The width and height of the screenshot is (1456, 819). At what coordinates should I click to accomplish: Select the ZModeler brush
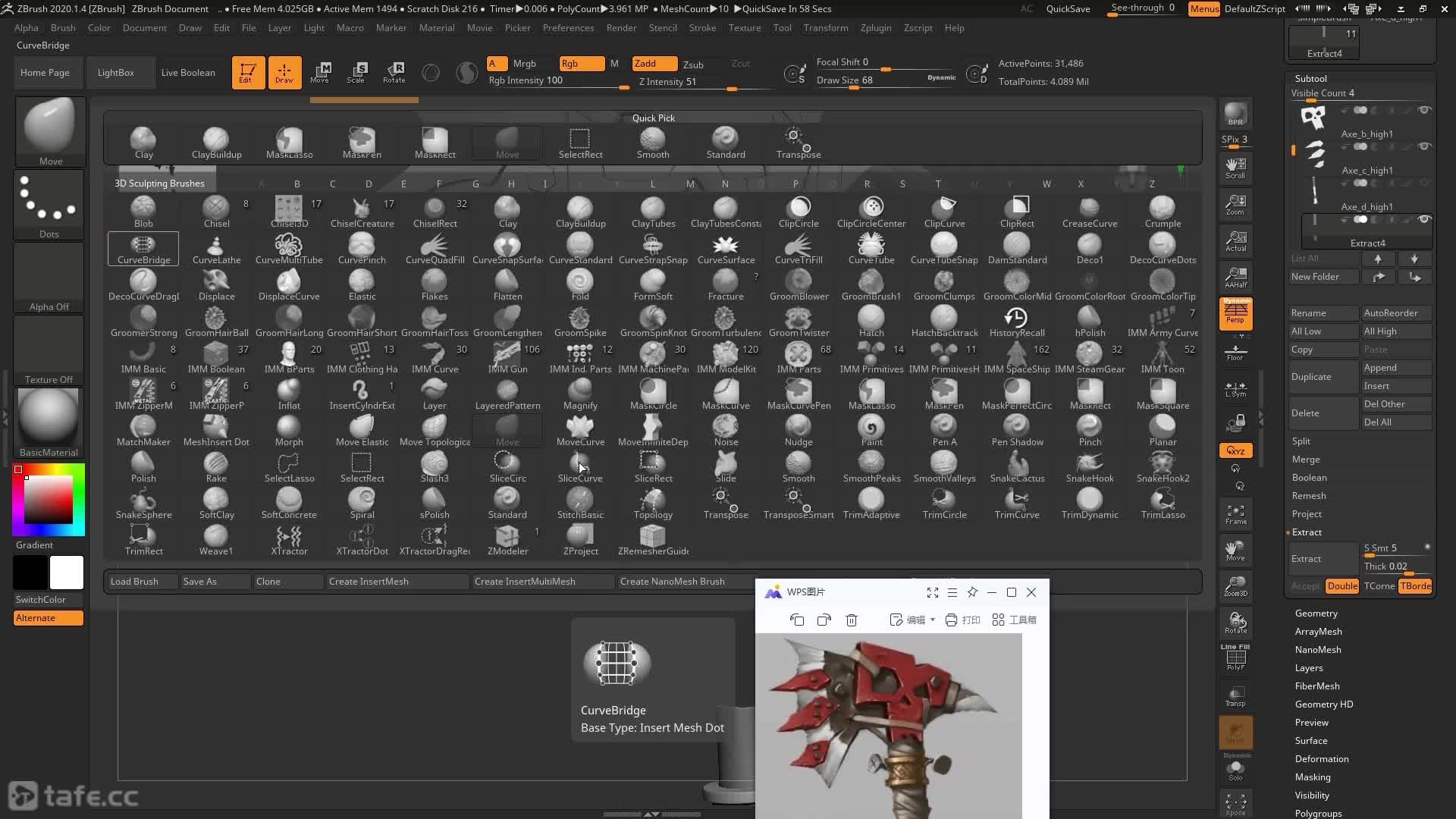(507, 540)
